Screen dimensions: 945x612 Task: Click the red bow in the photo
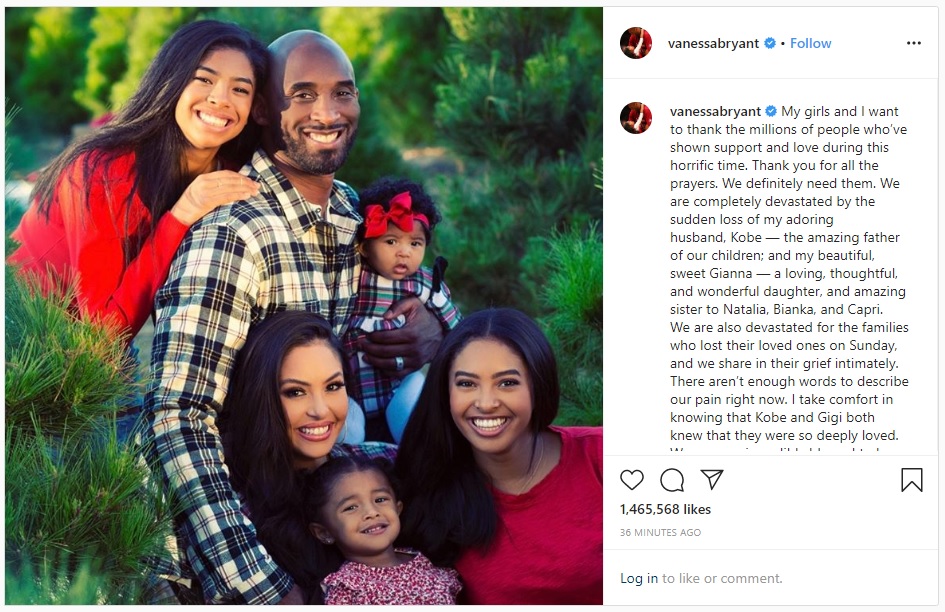[x=395, y=214]
